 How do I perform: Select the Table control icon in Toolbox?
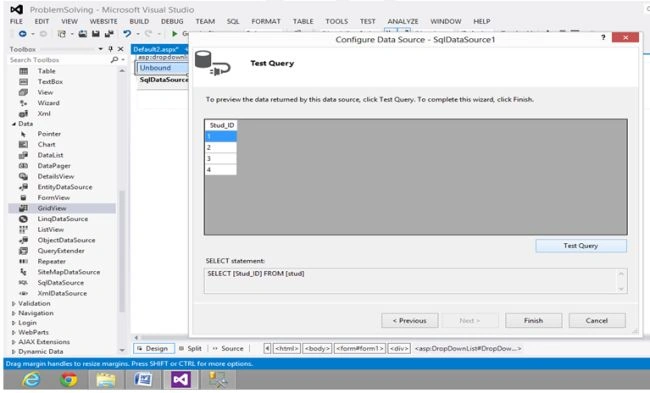[x=24, y=71]
